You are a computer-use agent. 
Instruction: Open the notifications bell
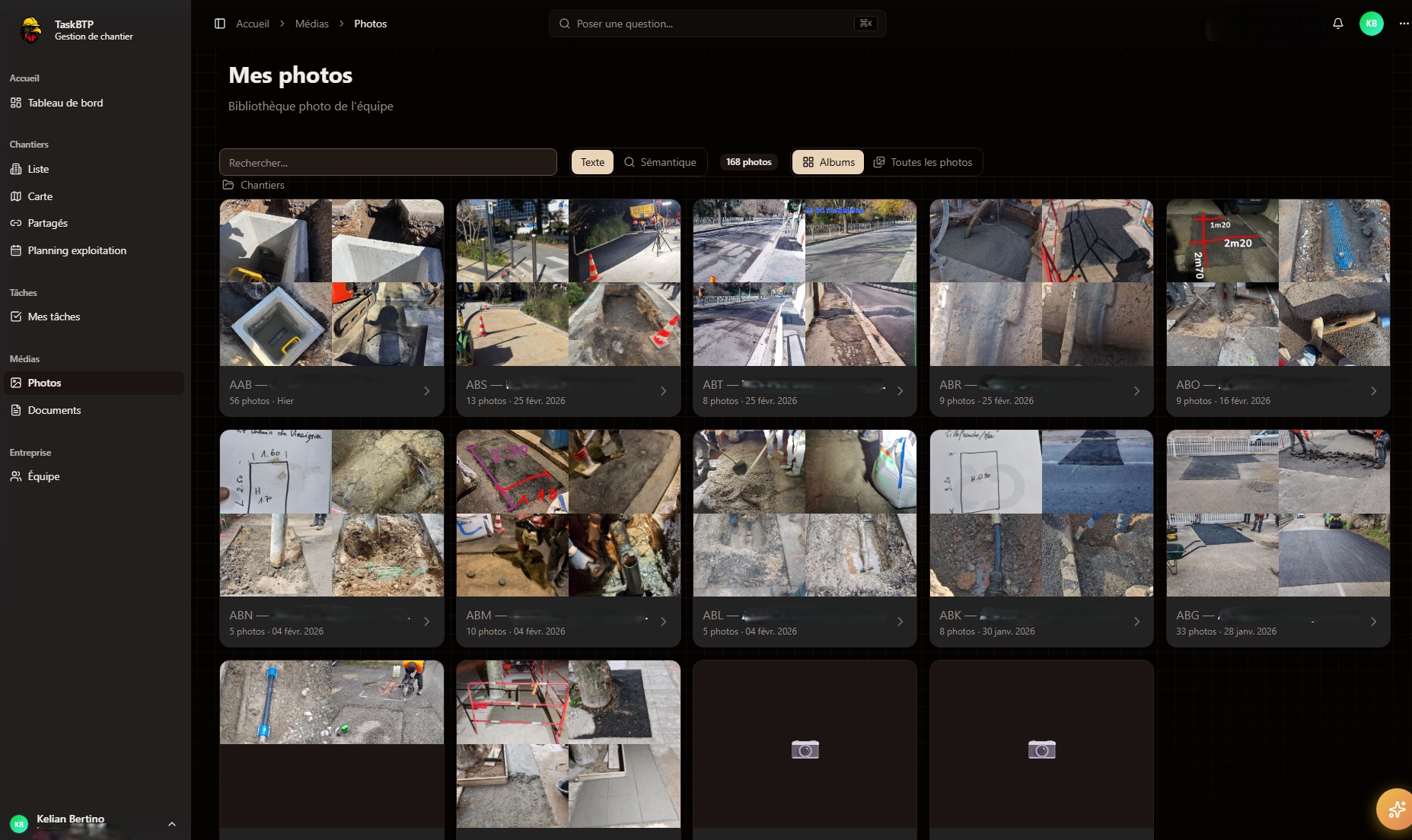pyautogui.click(x=1337, y=24)
